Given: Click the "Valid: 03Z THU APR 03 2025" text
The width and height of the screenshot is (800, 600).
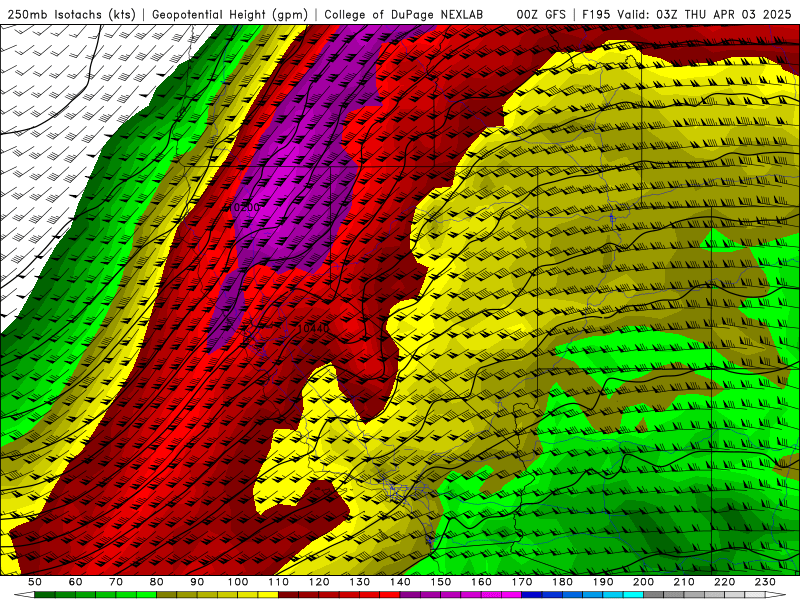Looking at the screenshot, I should tap(704, 14).
